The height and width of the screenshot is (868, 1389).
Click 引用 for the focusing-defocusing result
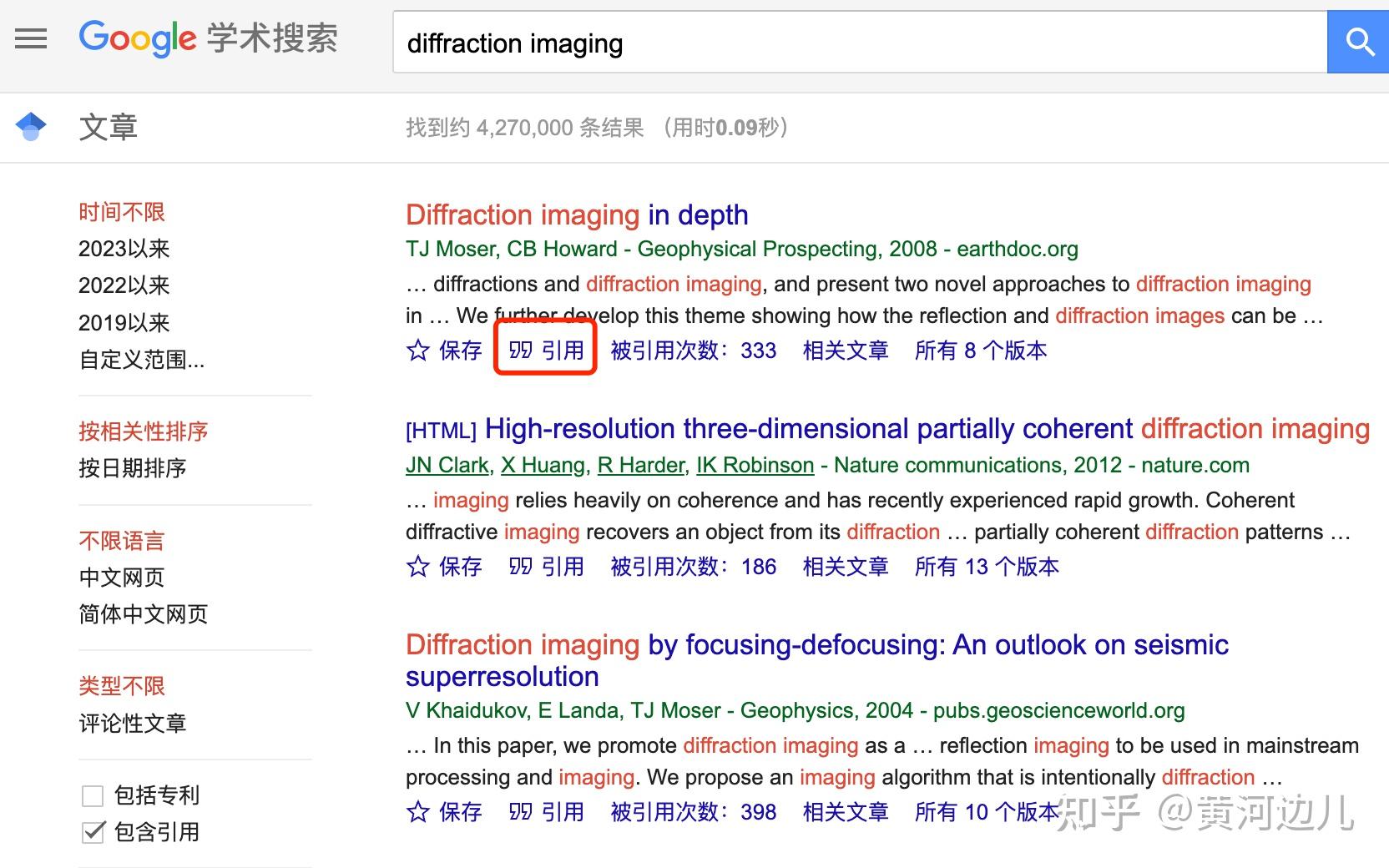click(x=563, y=811)
